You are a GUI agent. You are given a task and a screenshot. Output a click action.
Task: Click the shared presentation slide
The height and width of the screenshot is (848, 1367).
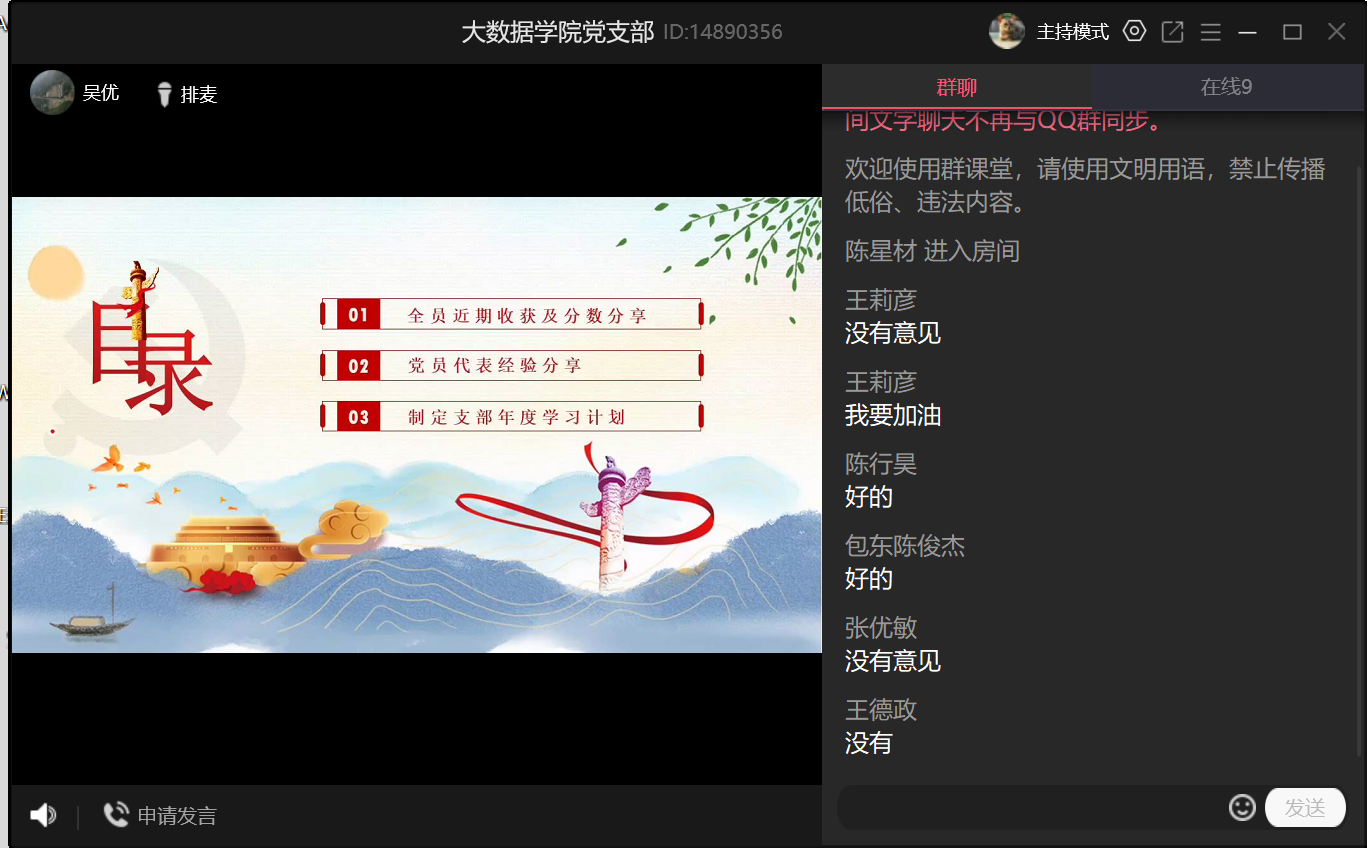416,425
